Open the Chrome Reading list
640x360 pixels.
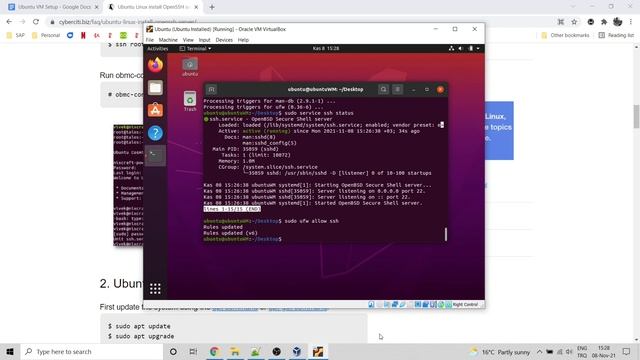coord(616,36)
